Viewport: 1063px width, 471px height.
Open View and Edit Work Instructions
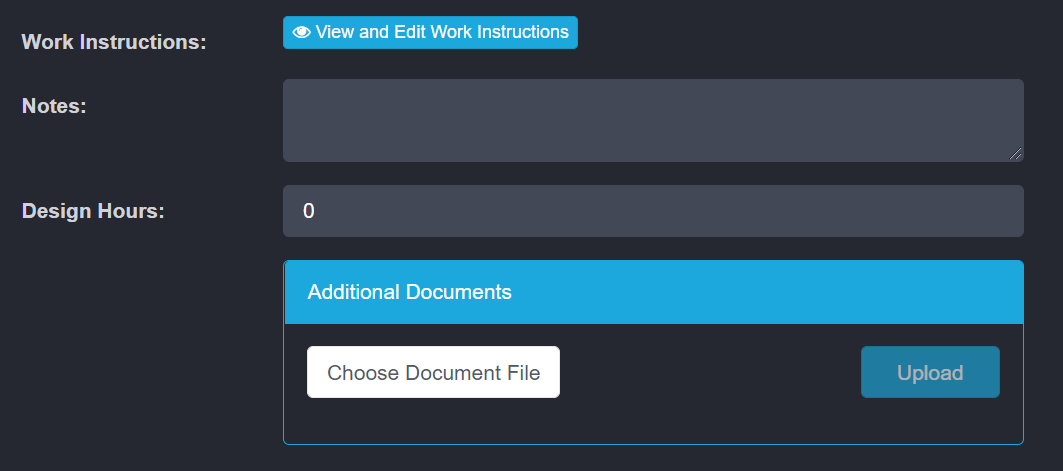(430, 32)
